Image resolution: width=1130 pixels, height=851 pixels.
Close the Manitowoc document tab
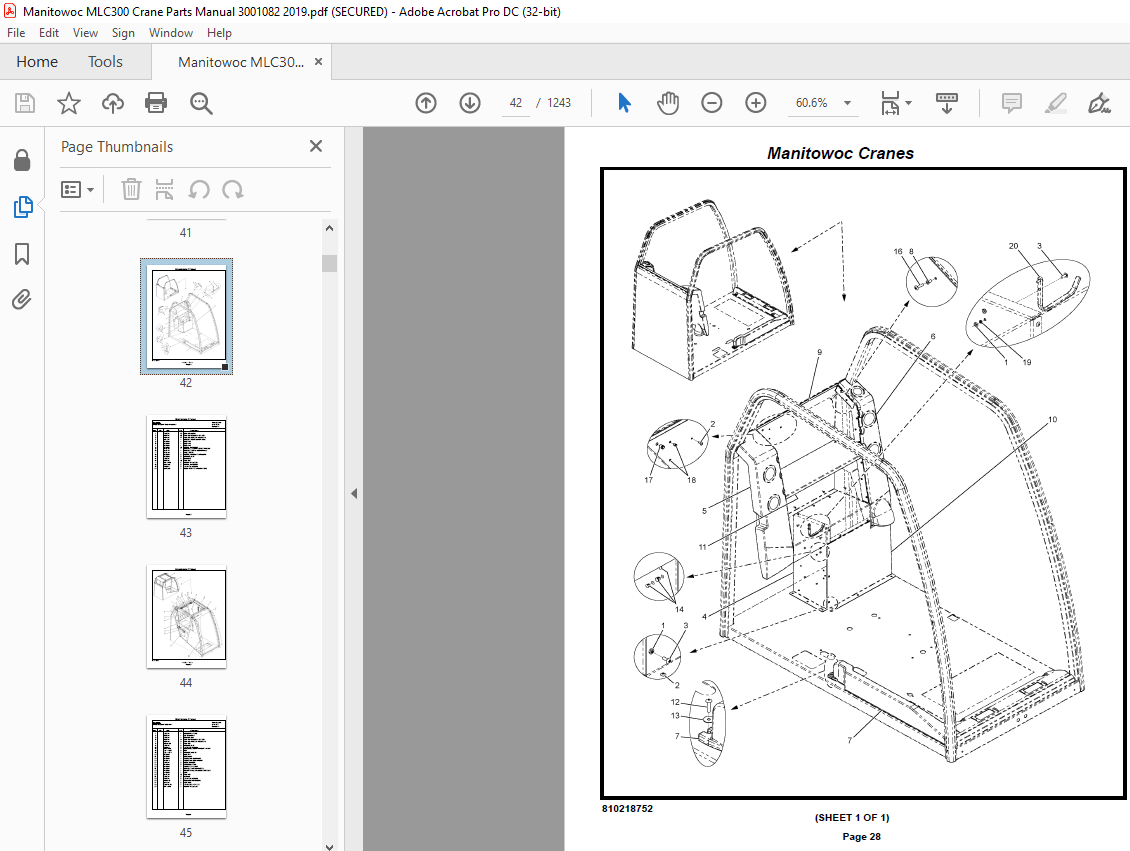coord(319,62)
